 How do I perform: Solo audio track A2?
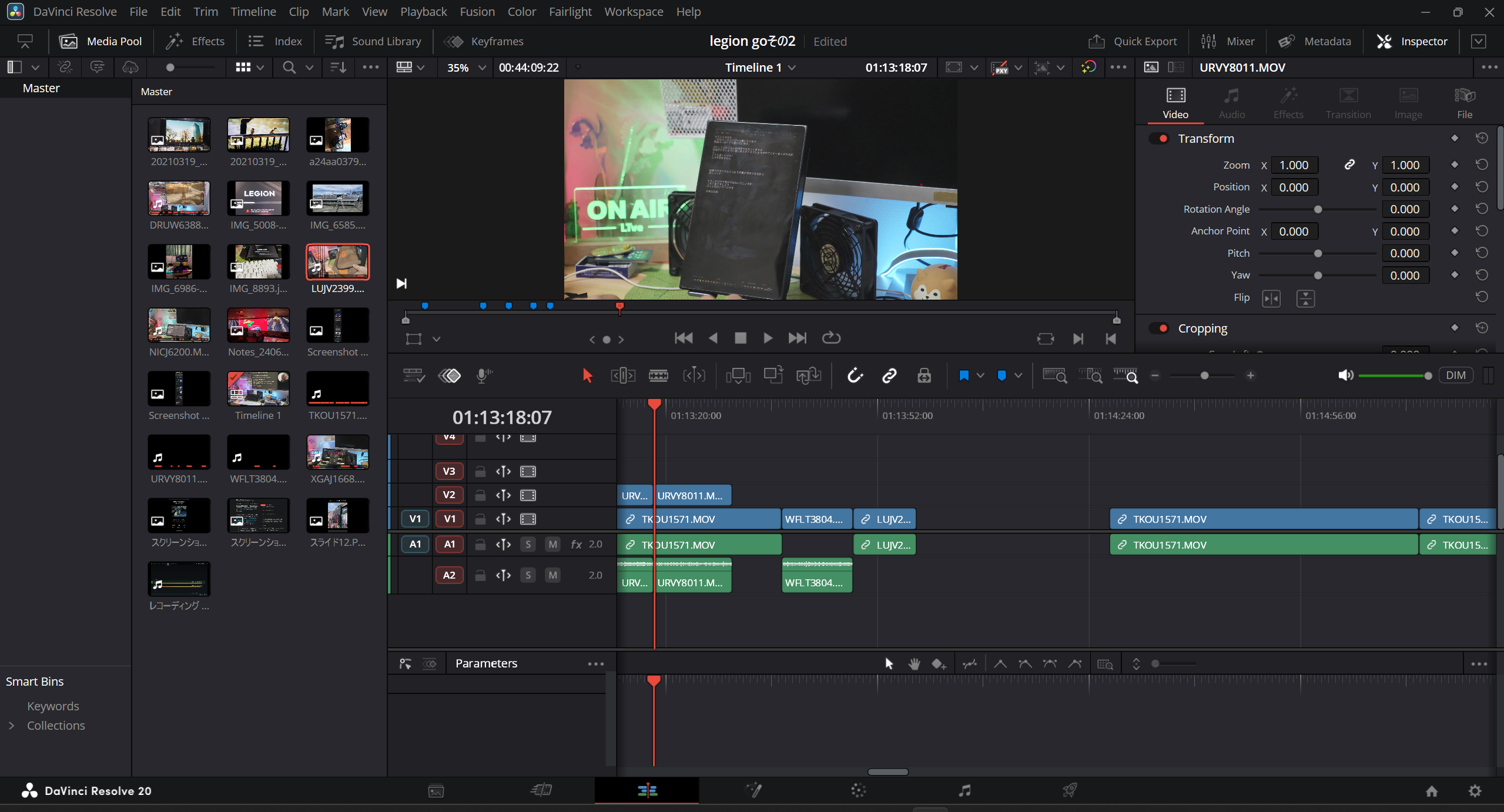(x=528, y=575)
